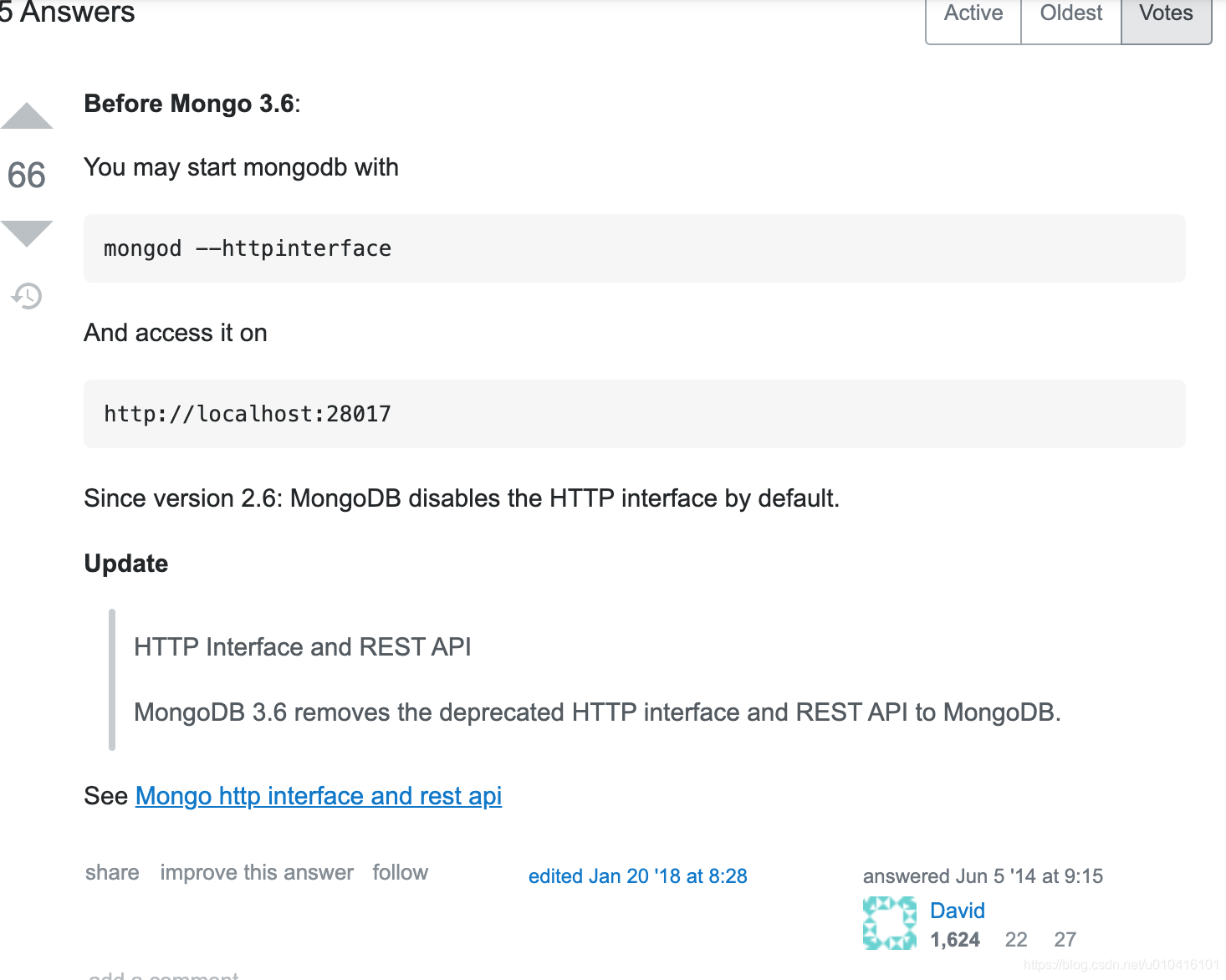1226x980 pixels.
Task: Upvote David's answer
Action: (27, 115)
